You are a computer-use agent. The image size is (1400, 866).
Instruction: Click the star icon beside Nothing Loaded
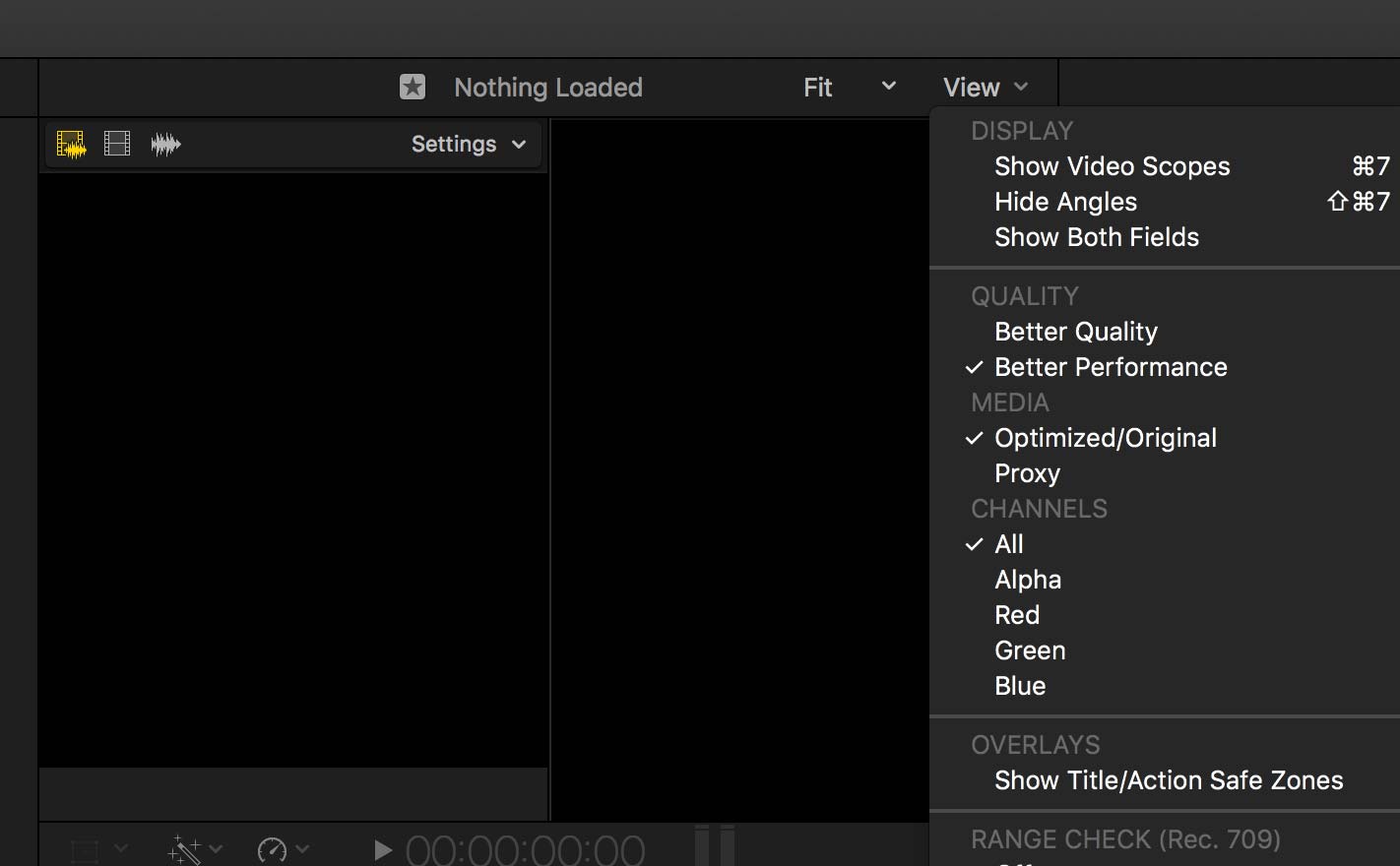(413, 88)
